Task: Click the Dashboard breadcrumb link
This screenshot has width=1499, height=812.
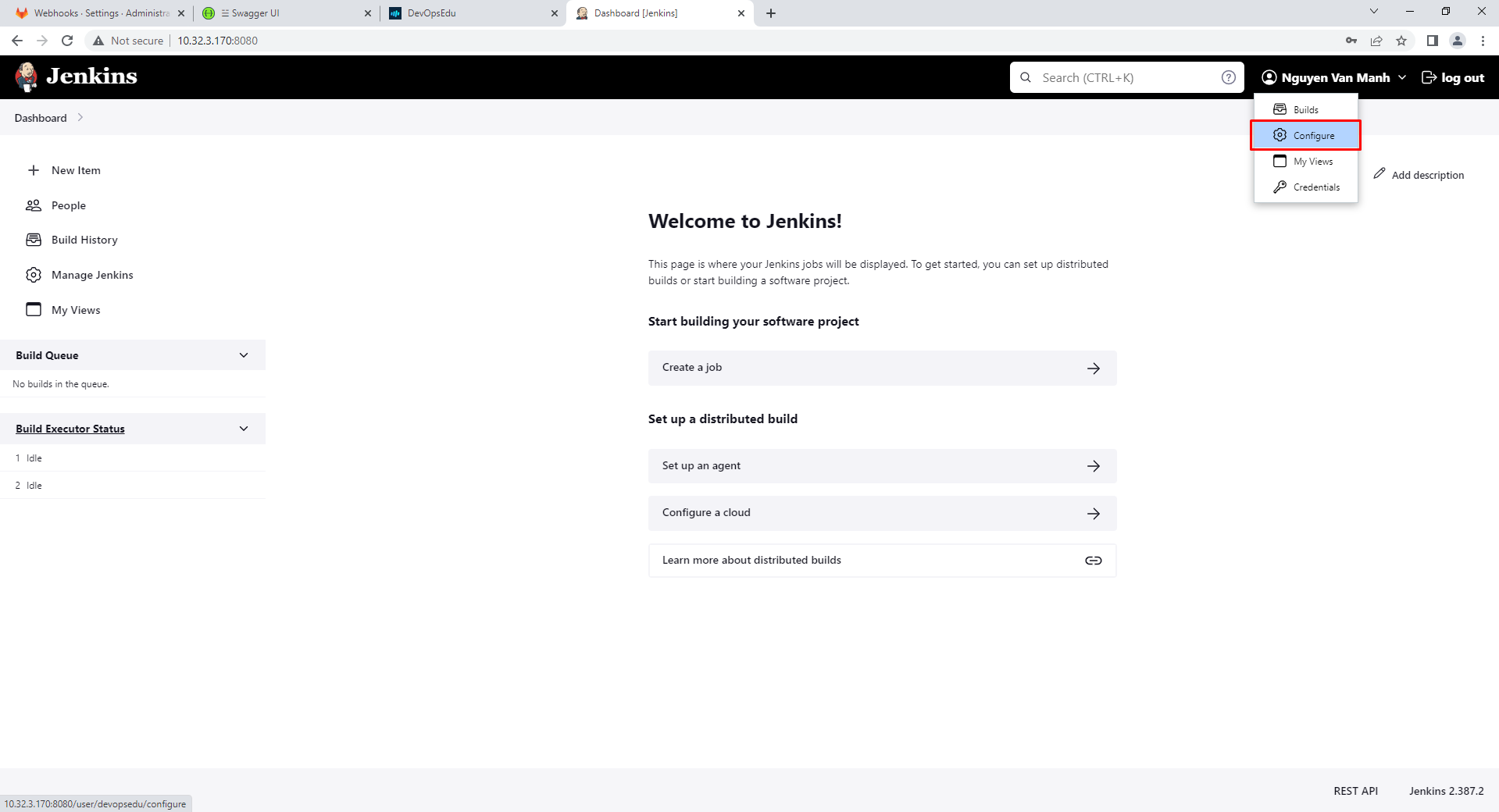Action: [41, 118]
